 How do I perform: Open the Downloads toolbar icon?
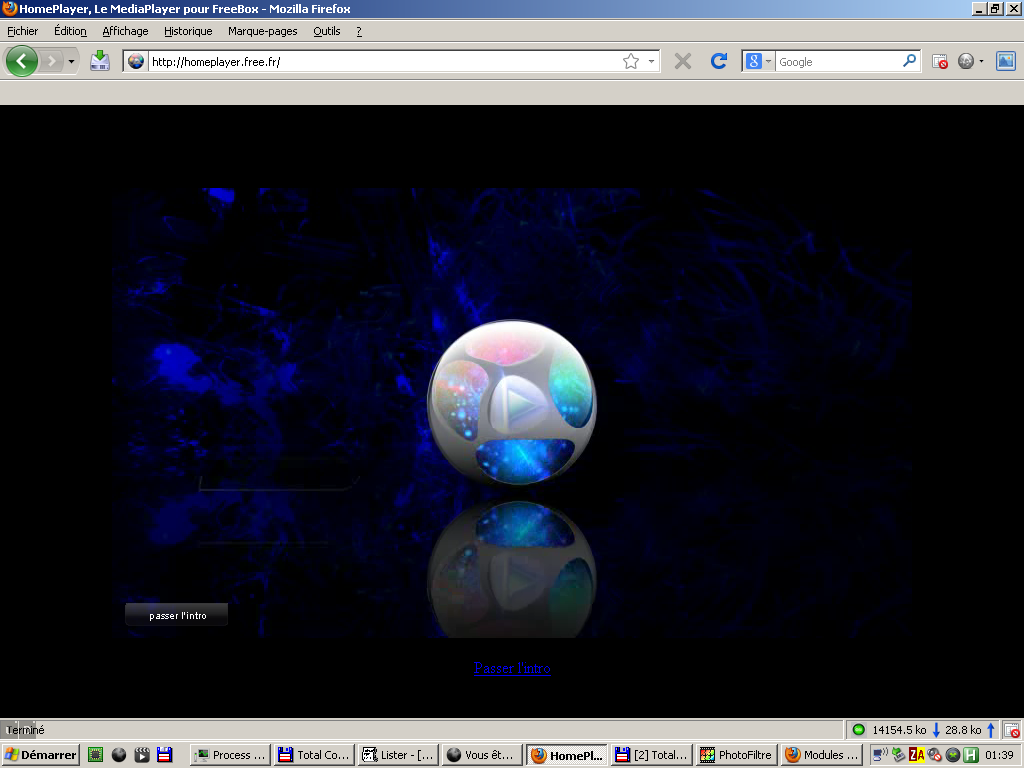tap(99, 61)
